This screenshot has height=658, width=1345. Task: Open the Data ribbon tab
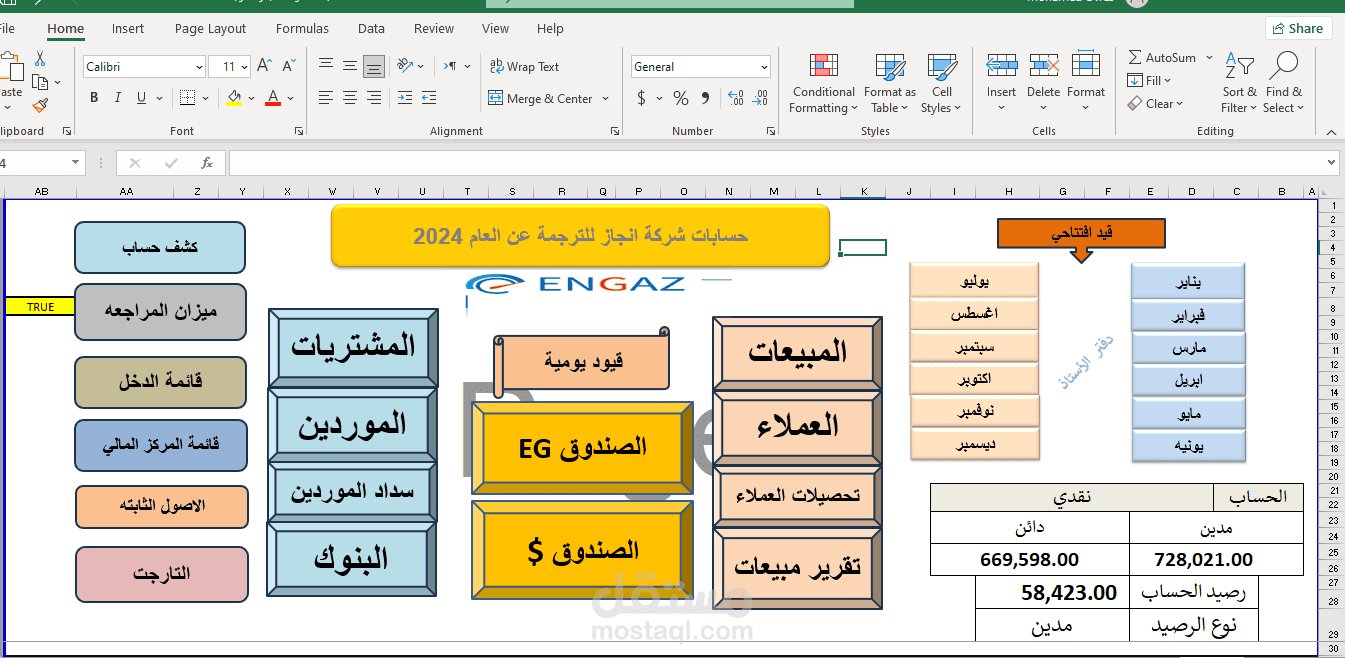coord(371,29)
